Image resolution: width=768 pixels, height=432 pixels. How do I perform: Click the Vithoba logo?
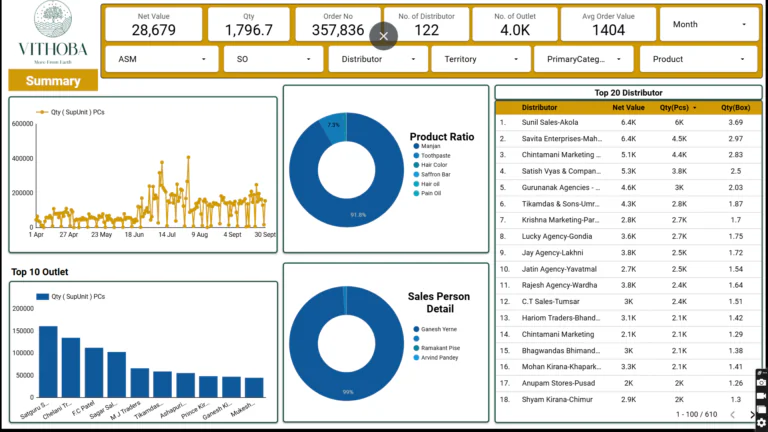[x=53, y=33]
